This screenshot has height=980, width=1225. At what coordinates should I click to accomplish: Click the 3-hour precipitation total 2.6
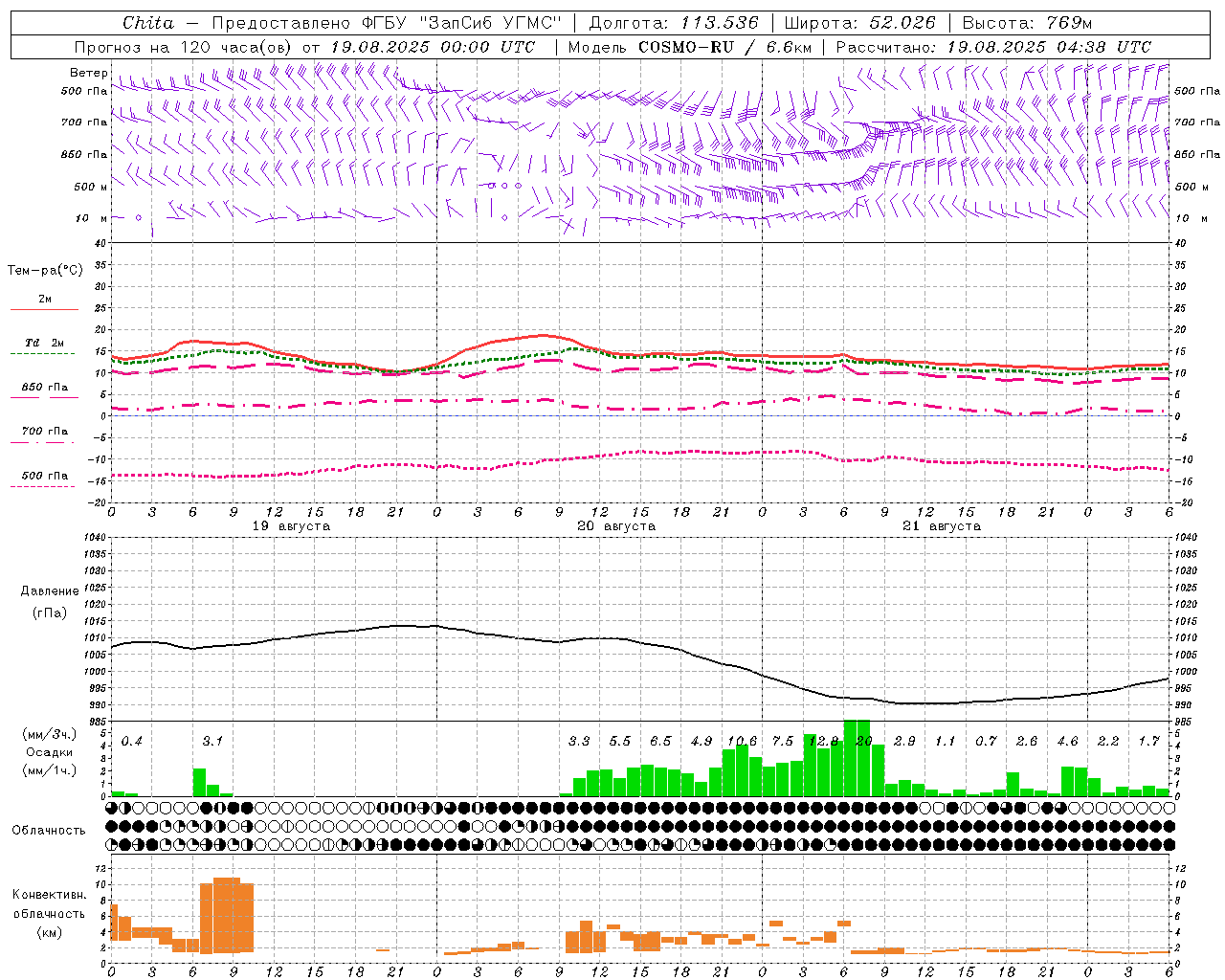pyautogui.click(x=1027, y=742)
